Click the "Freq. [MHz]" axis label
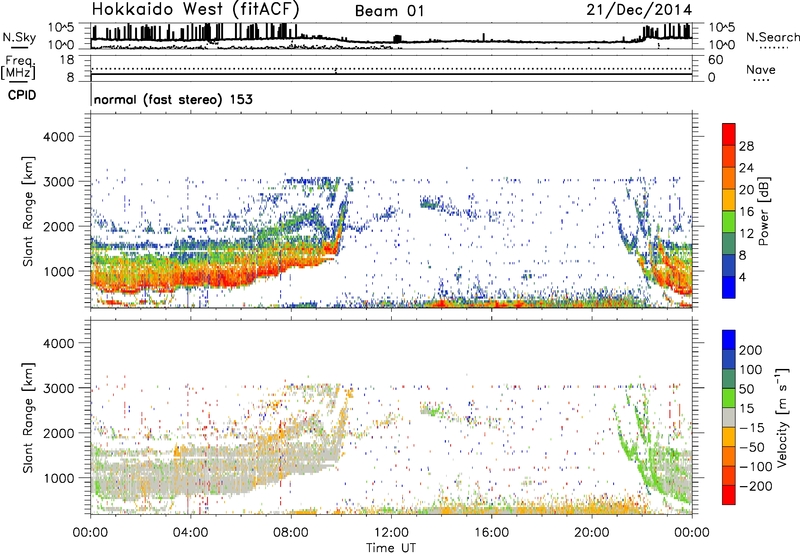 coord(18,67)
